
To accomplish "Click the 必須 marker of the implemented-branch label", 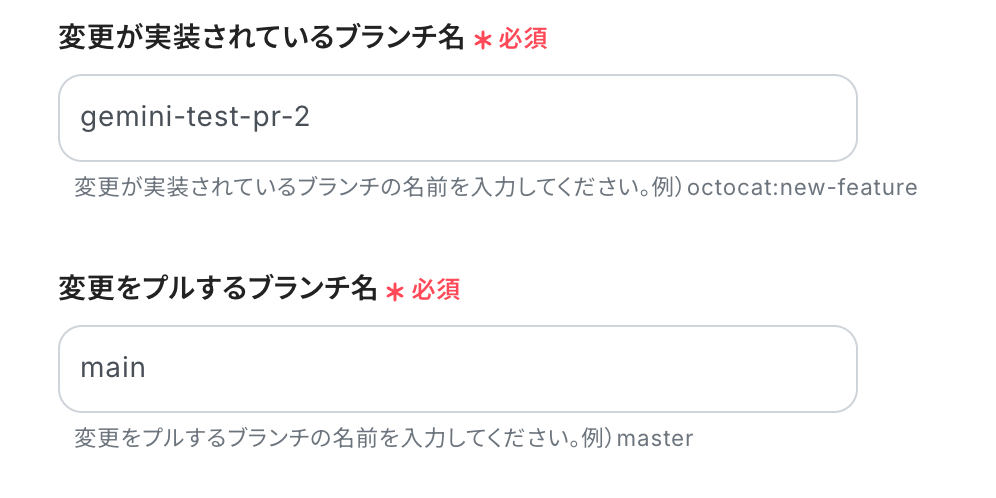I will click(x=523, y=39).
